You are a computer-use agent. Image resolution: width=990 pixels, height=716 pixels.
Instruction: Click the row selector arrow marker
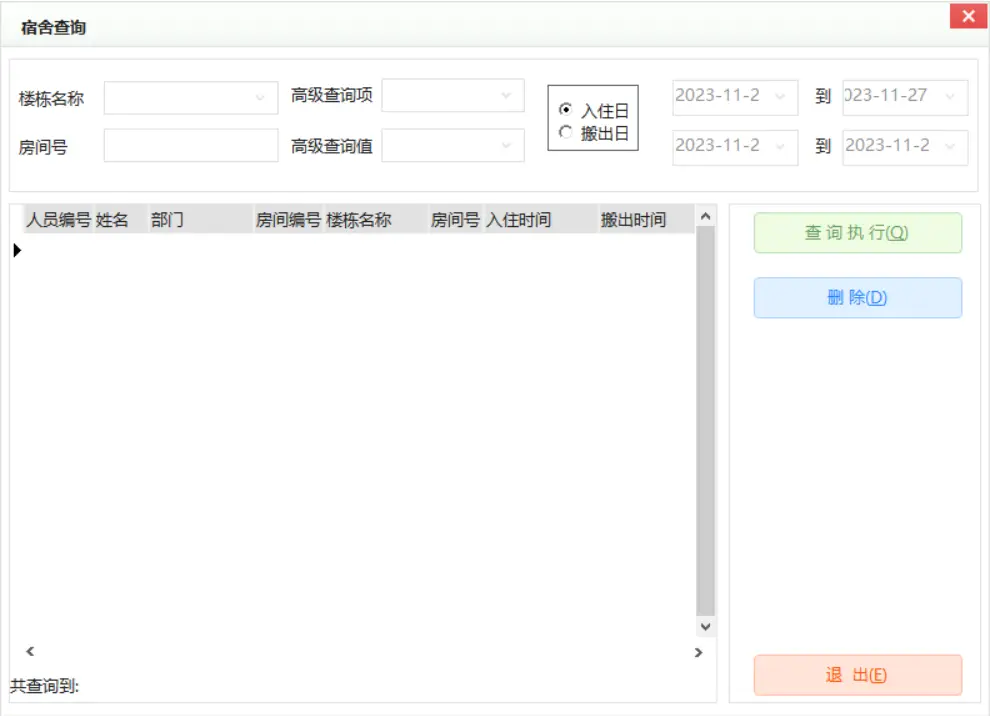tap(17, 249)
